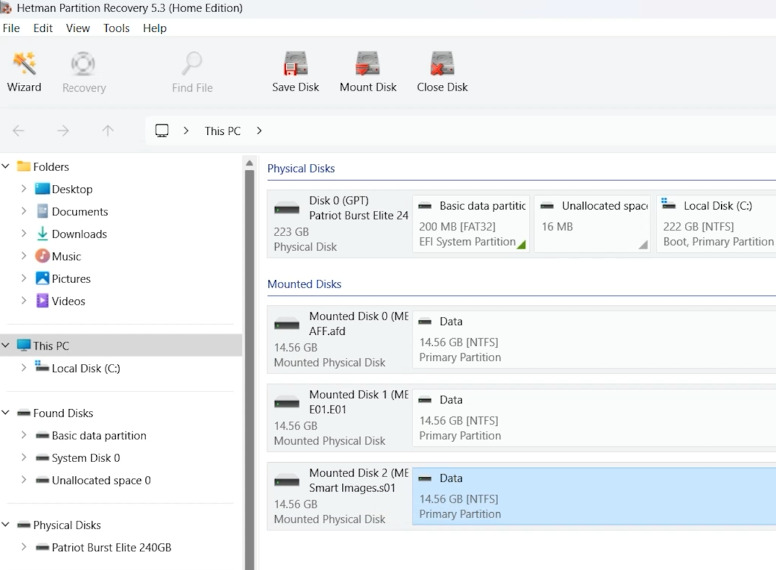The image size is (776, 570).
Task: Select the Music folder icon
Action: [x=43, y=256]
